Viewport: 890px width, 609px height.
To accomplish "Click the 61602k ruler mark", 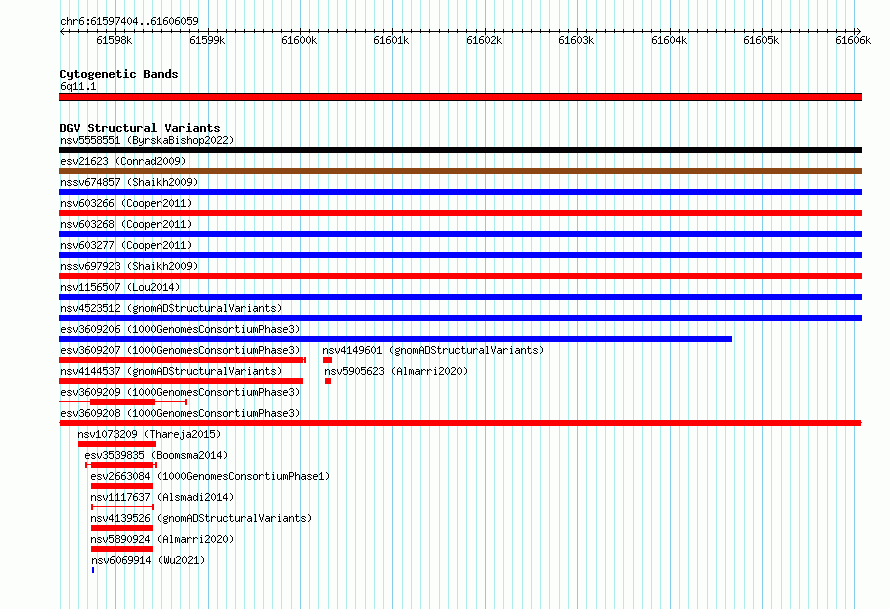I will tap(484, 40).
